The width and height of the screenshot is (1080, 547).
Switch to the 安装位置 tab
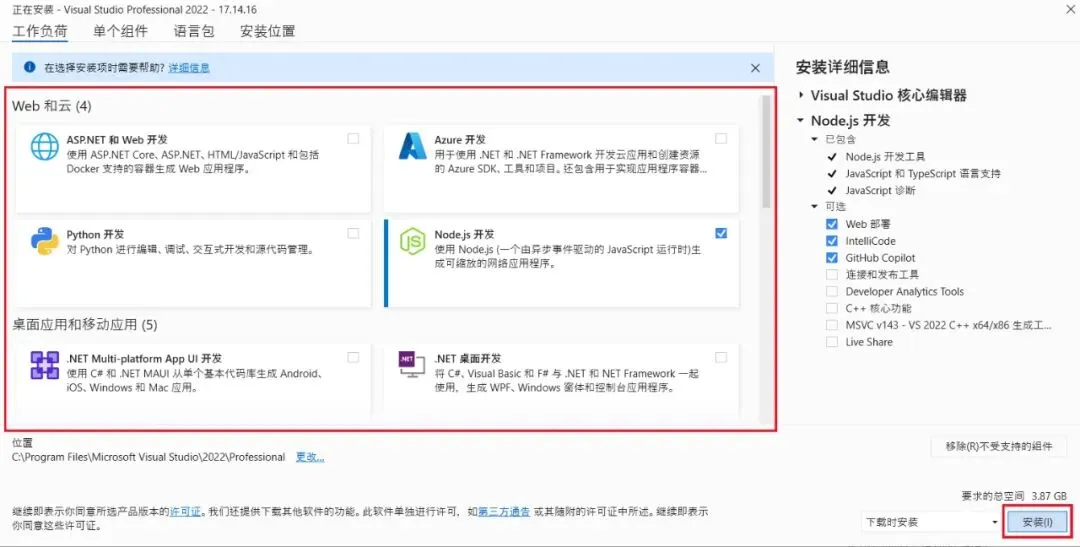tap(267, 31)
